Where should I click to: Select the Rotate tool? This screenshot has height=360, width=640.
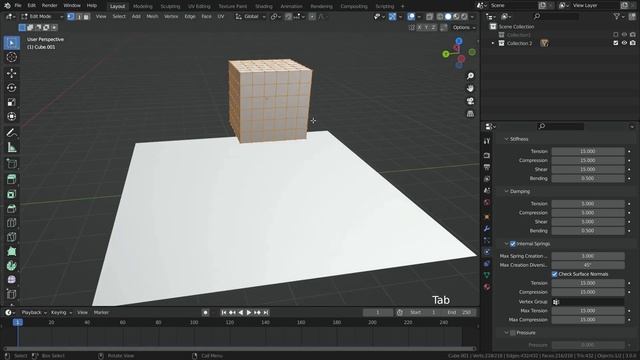tap(11, 88)
